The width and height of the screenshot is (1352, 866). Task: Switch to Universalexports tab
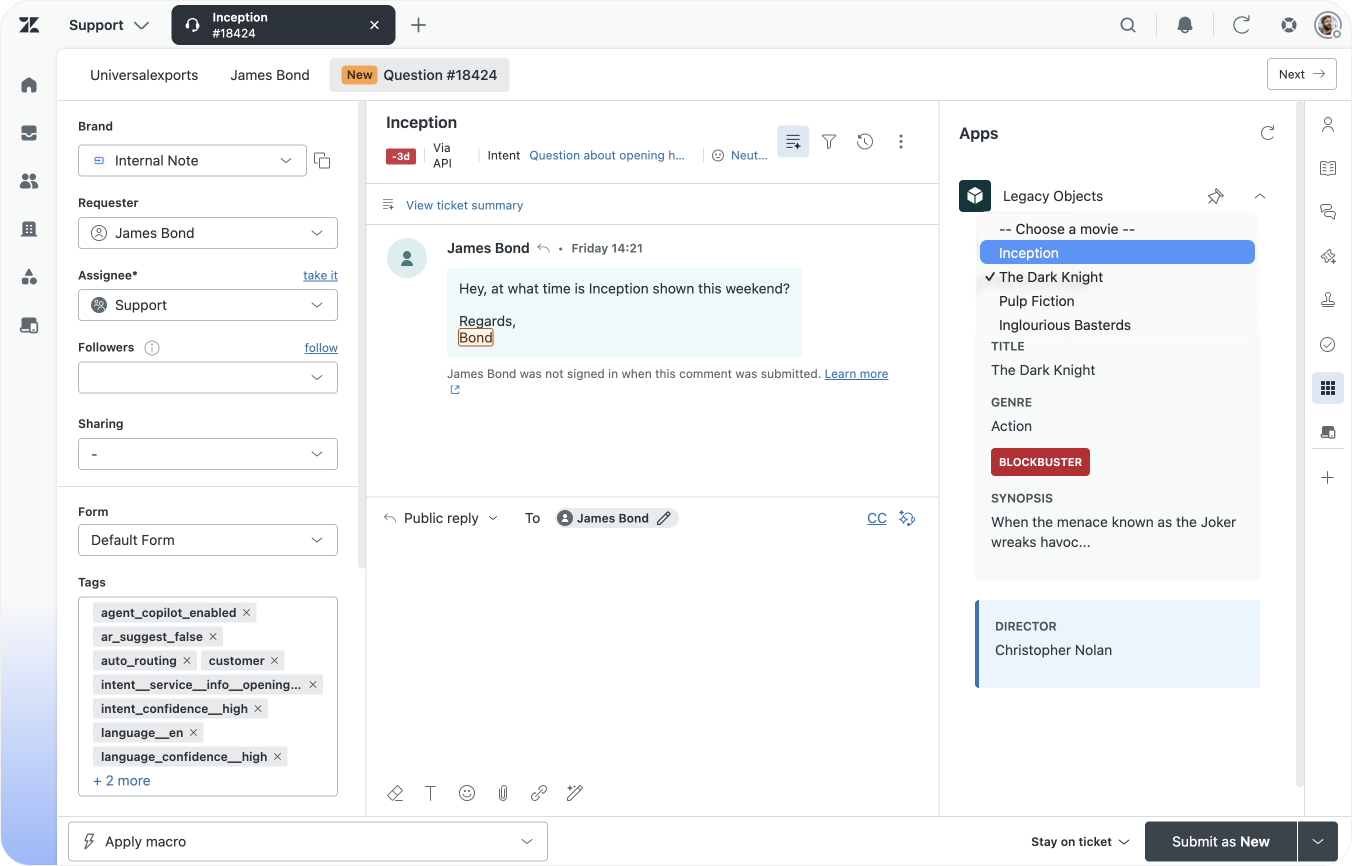pos(144,75)
